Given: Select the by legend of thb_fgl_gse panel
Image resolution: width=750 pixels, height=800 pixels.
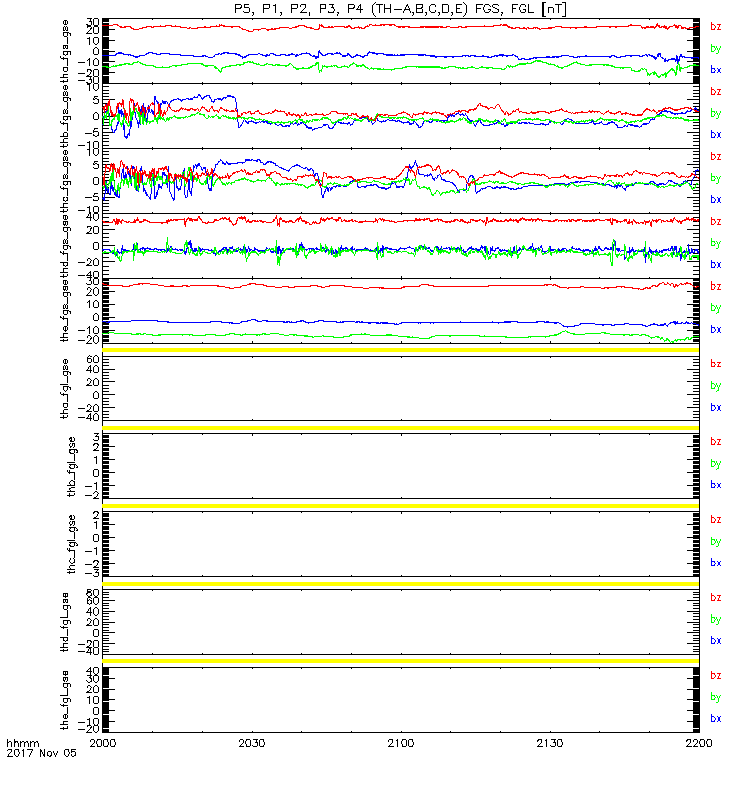Looking at the screenshot, I should click(x=716, y=464).
